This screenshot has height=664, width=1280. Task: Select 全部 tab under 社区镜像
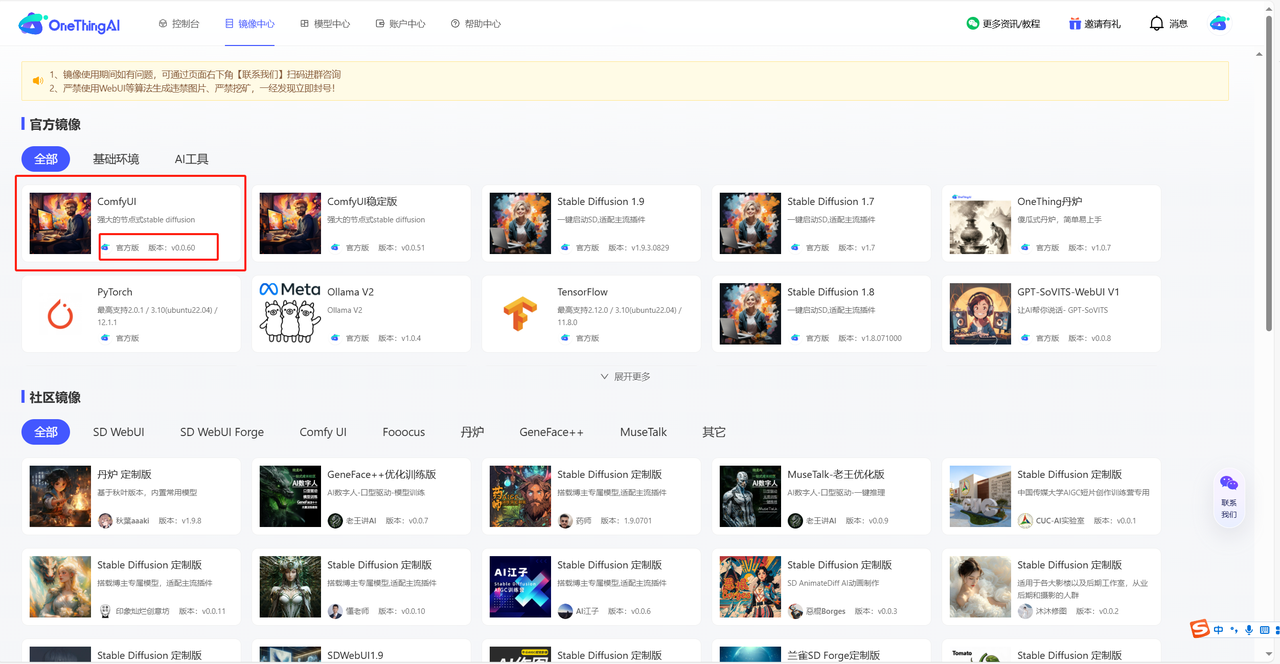(x=46, y=432)
